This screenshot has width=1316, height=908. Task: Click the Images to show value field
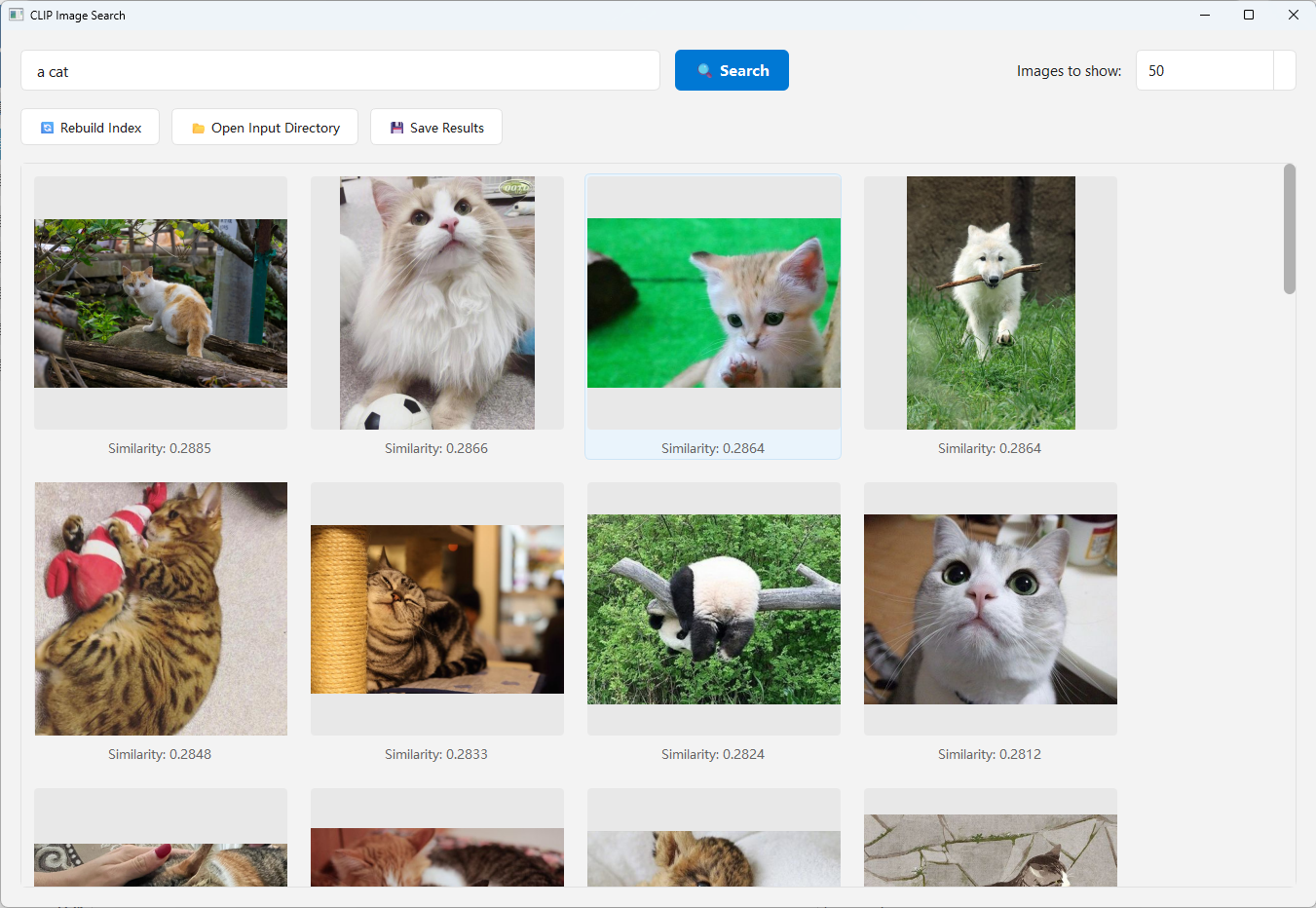1204,70
